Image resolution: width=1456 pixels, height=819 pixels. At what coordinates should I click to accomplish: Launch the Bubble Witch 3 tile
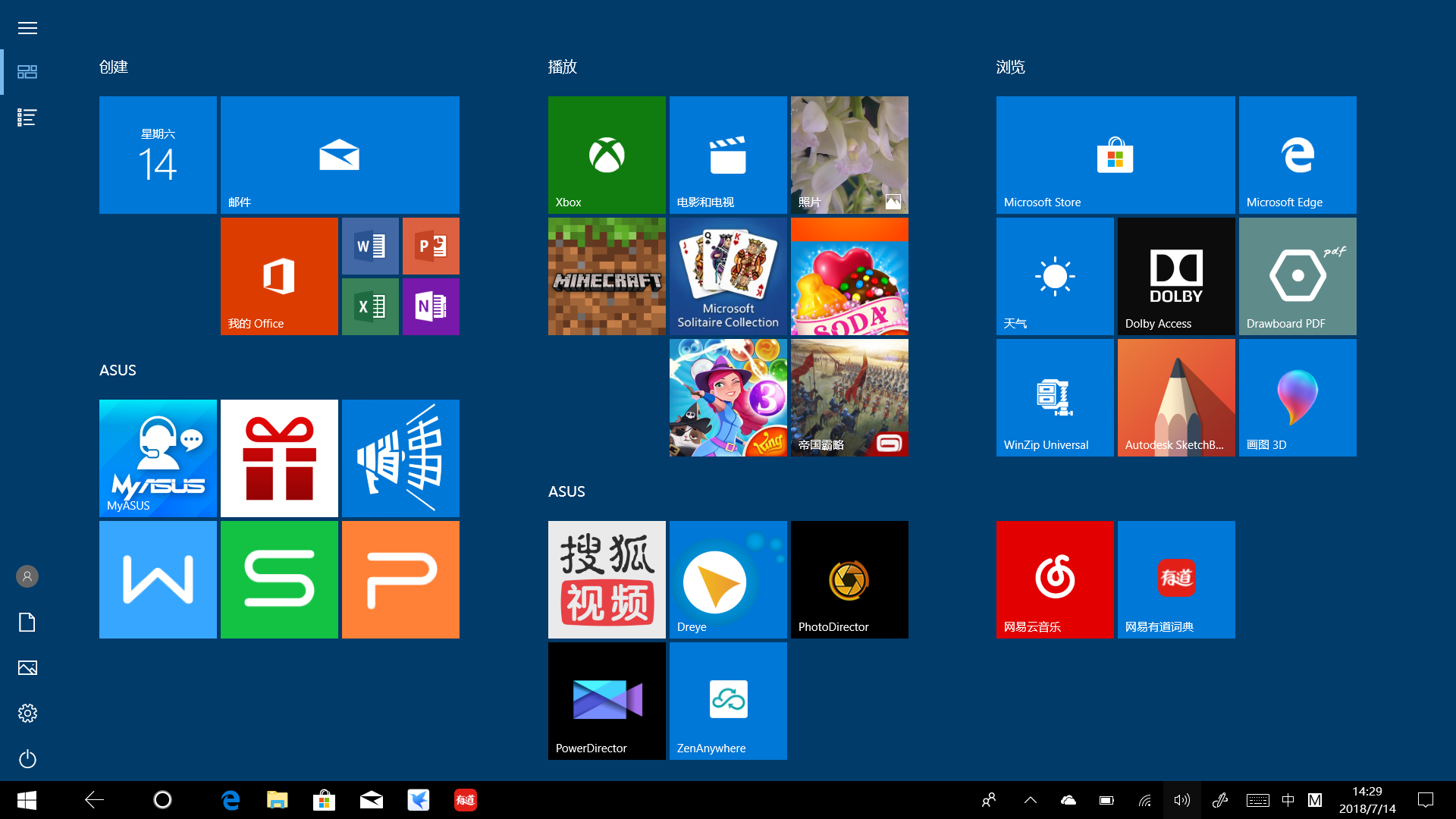(x=728, y=397)
